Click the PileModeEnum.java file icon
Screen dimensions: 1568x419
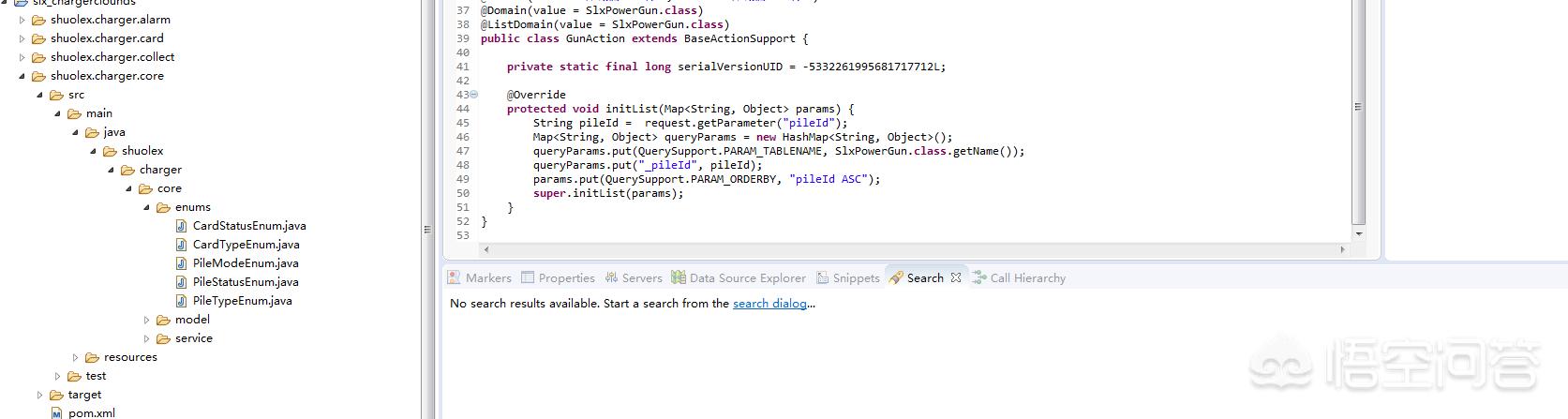click(x=181, y=263)
